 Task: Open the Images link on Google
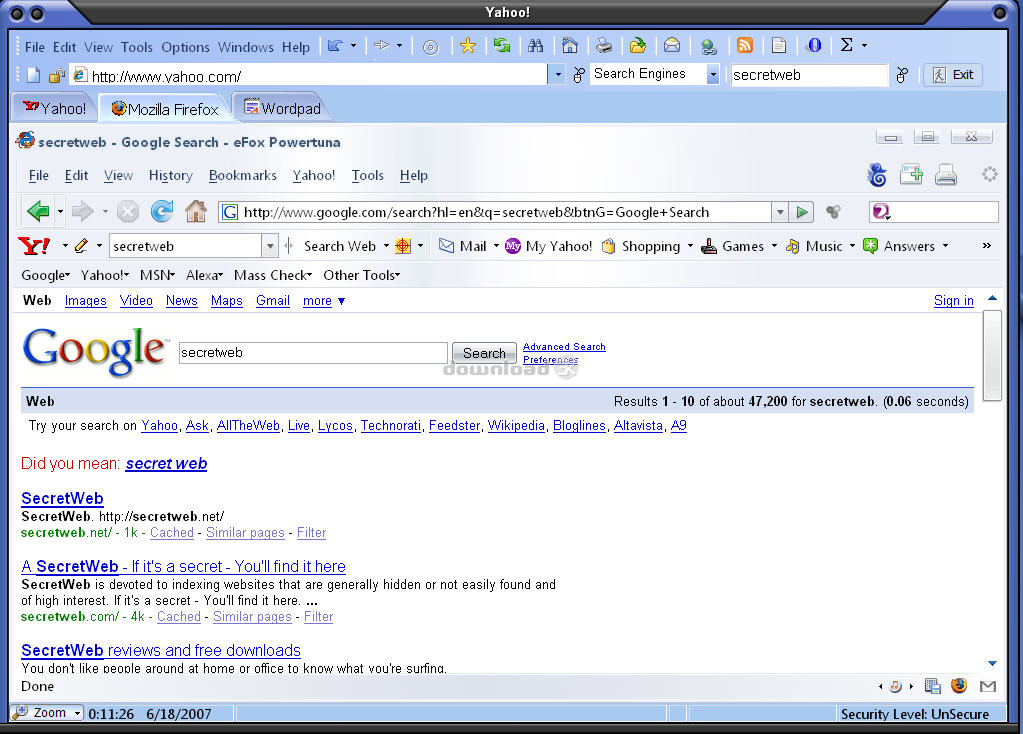point(85,301)
